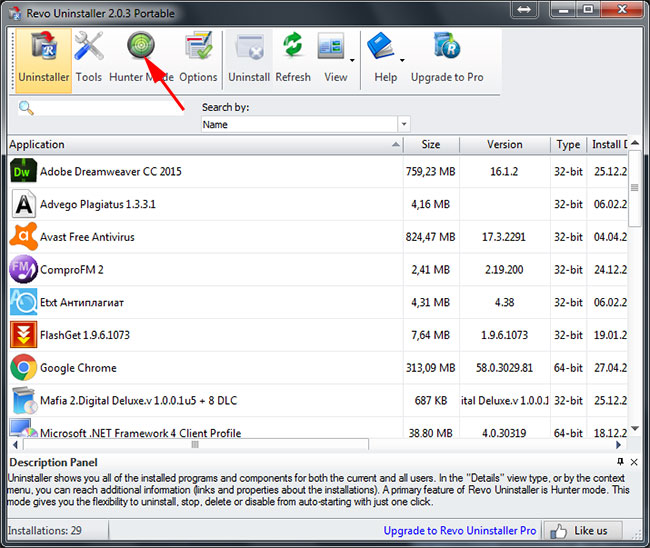The height and width of the screenshot is (548, 650).
Task: Open the Search by Name combo box
Action: coord(305,125)
